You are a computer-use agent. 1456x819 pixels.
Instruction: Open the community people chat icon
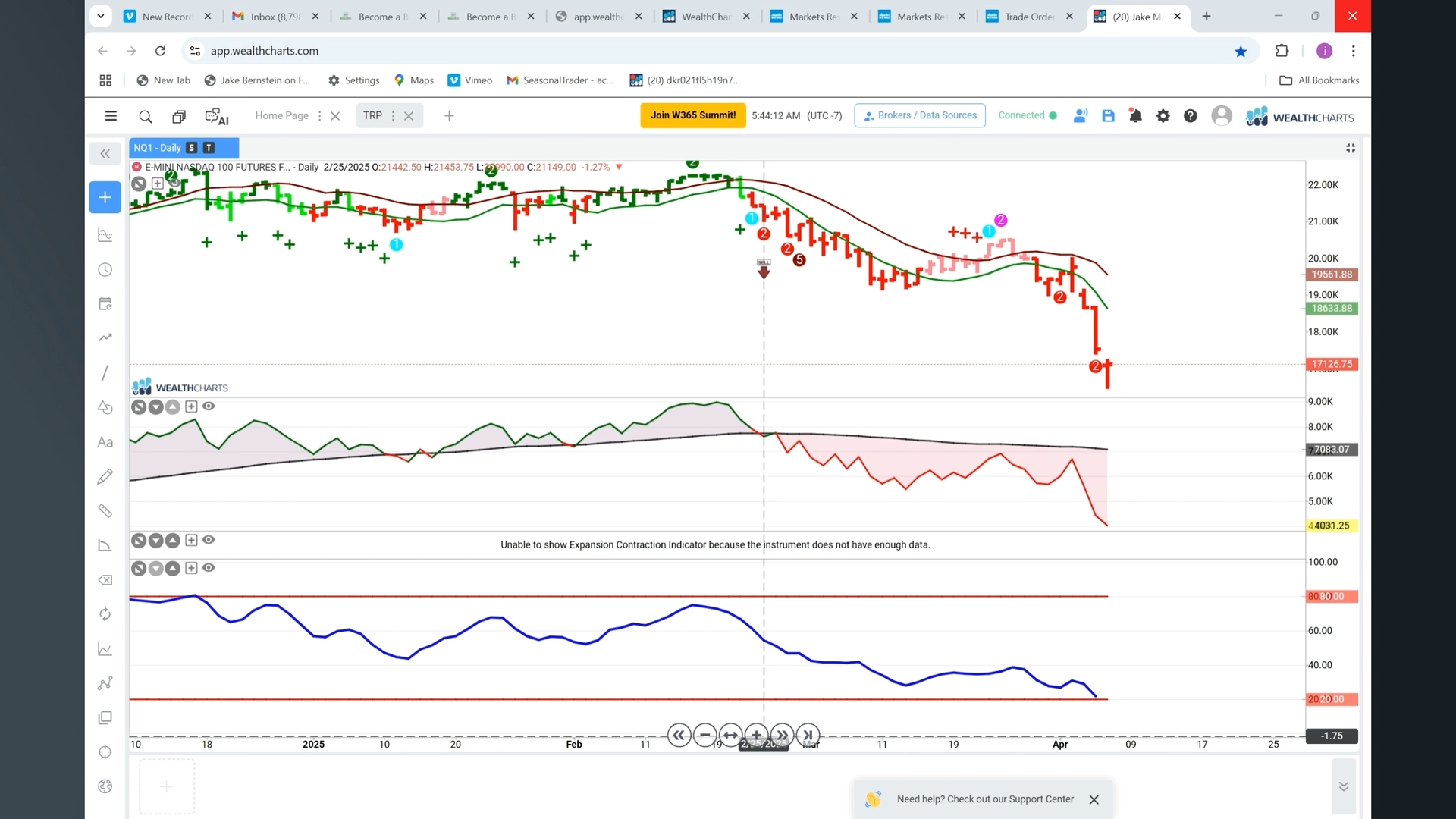pyautogui.click(x=1081, y=116)
